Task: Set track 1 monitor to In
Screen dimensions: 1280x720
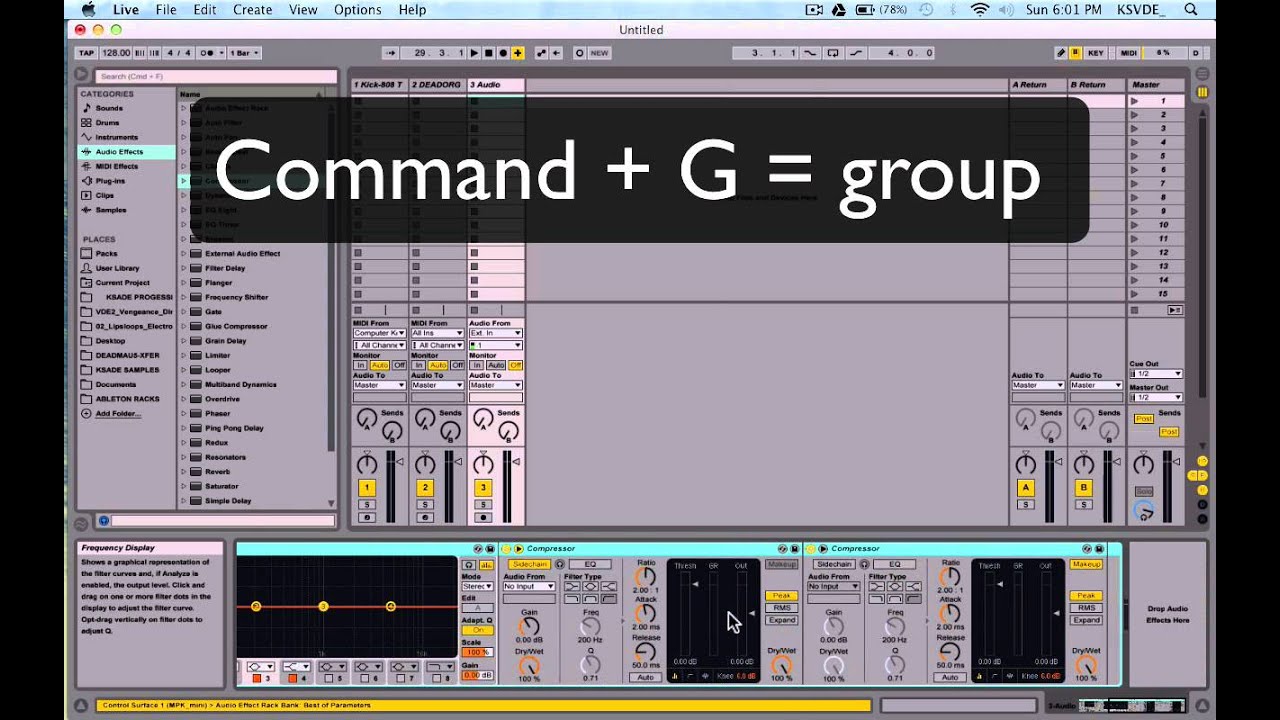Action: coord(360,365)
